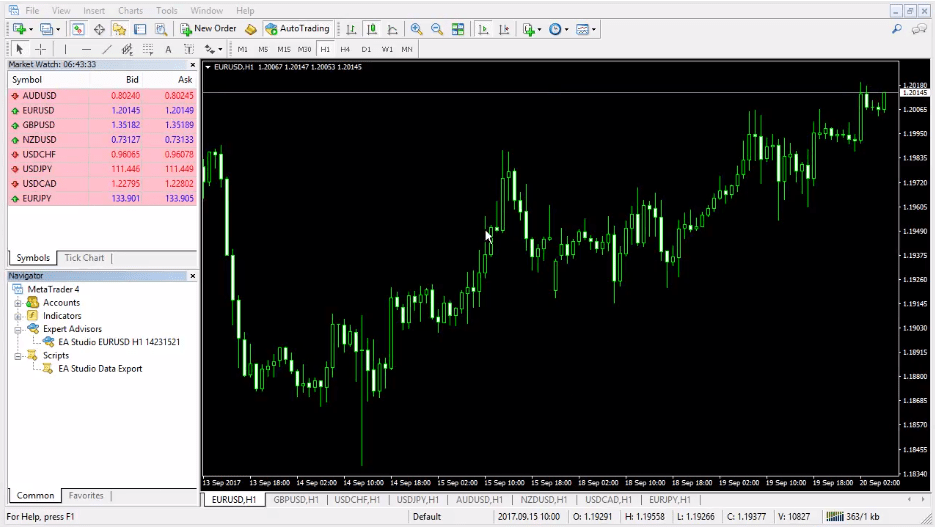
Task: Toggle AutoTrading on or off
Action: (298, 29)
